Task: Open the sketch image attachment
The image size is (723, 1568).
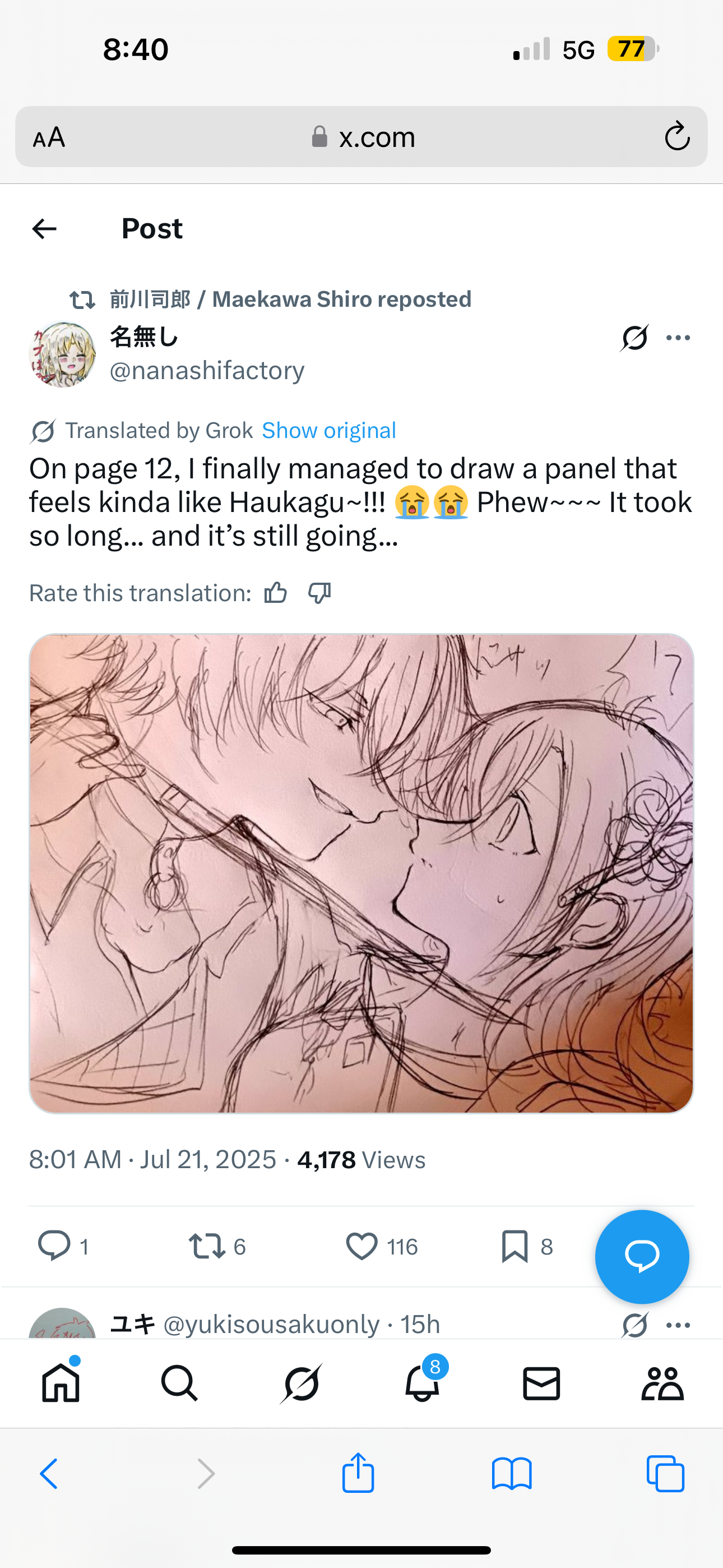Action: click(x=361, y=874)
